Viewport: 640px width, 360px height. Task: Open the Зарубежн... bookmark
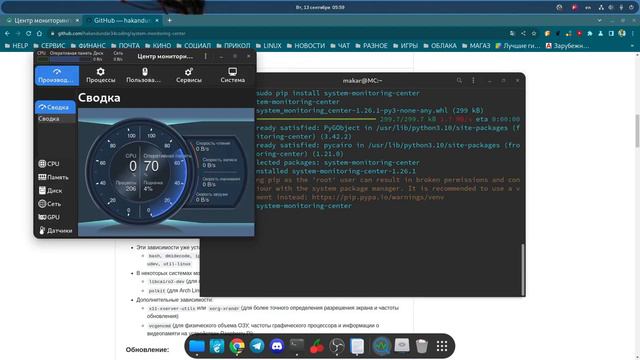[567, 46]
